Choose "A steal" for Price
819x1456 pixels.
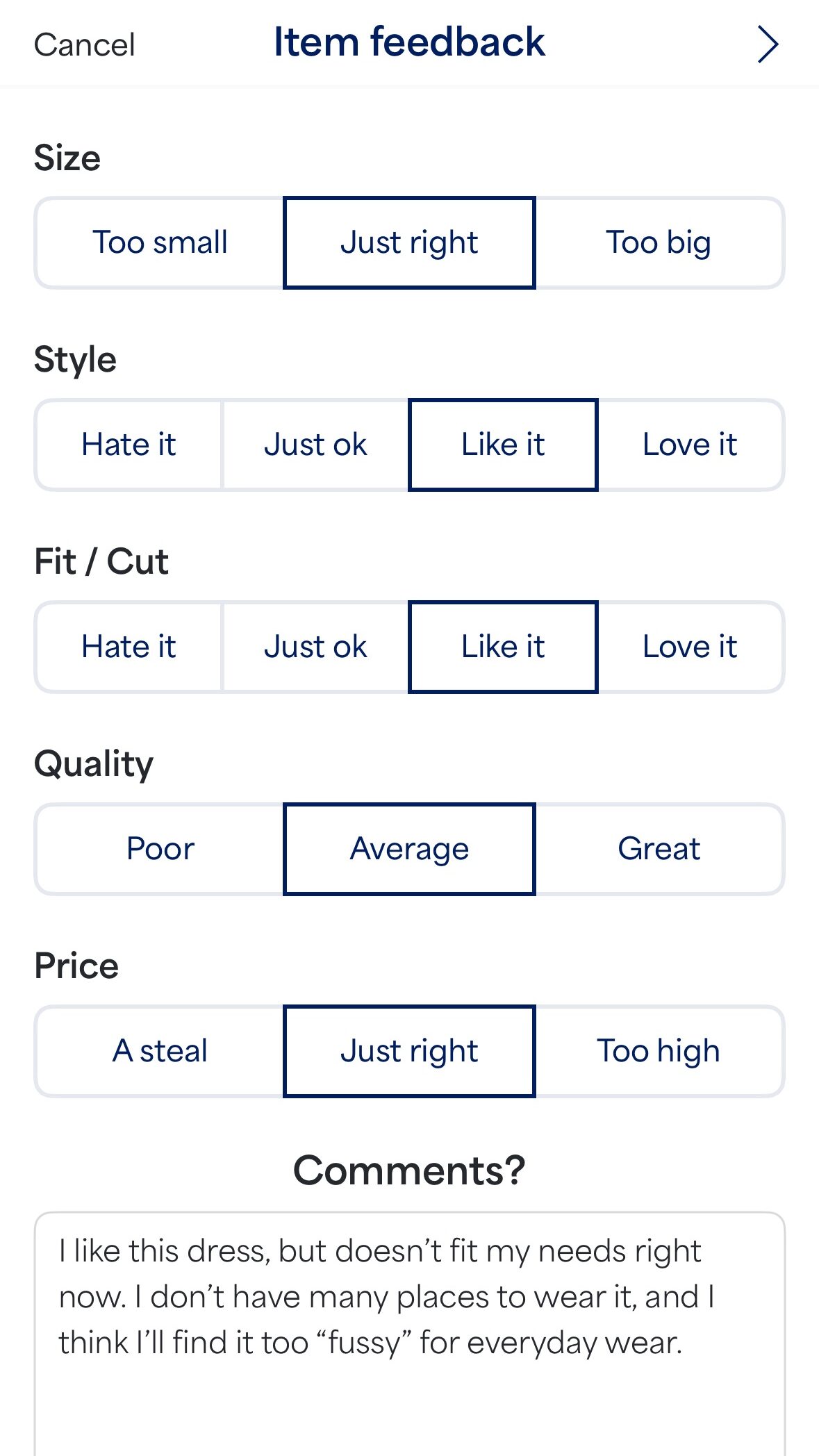[x=160, y=1051]
